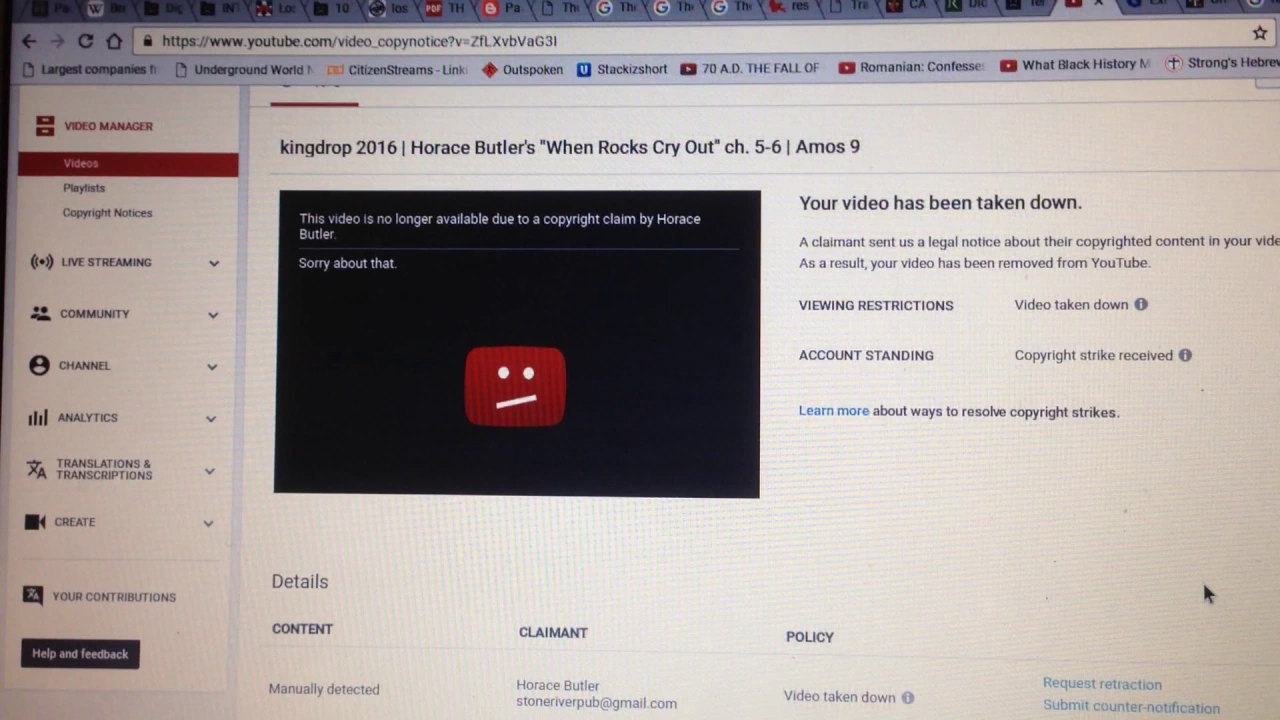
Task: Reload the page with the refresh icon
Action: point(85,41)
